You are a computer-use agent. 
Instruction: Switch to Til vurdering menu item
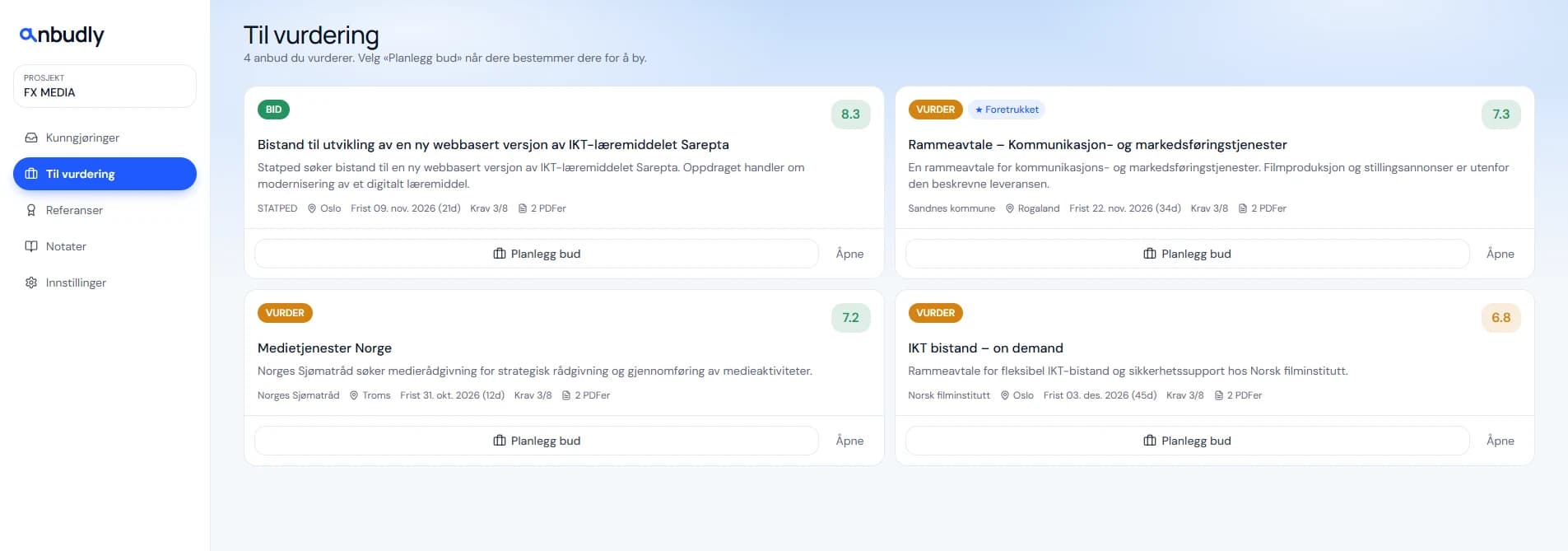point(105,174)
